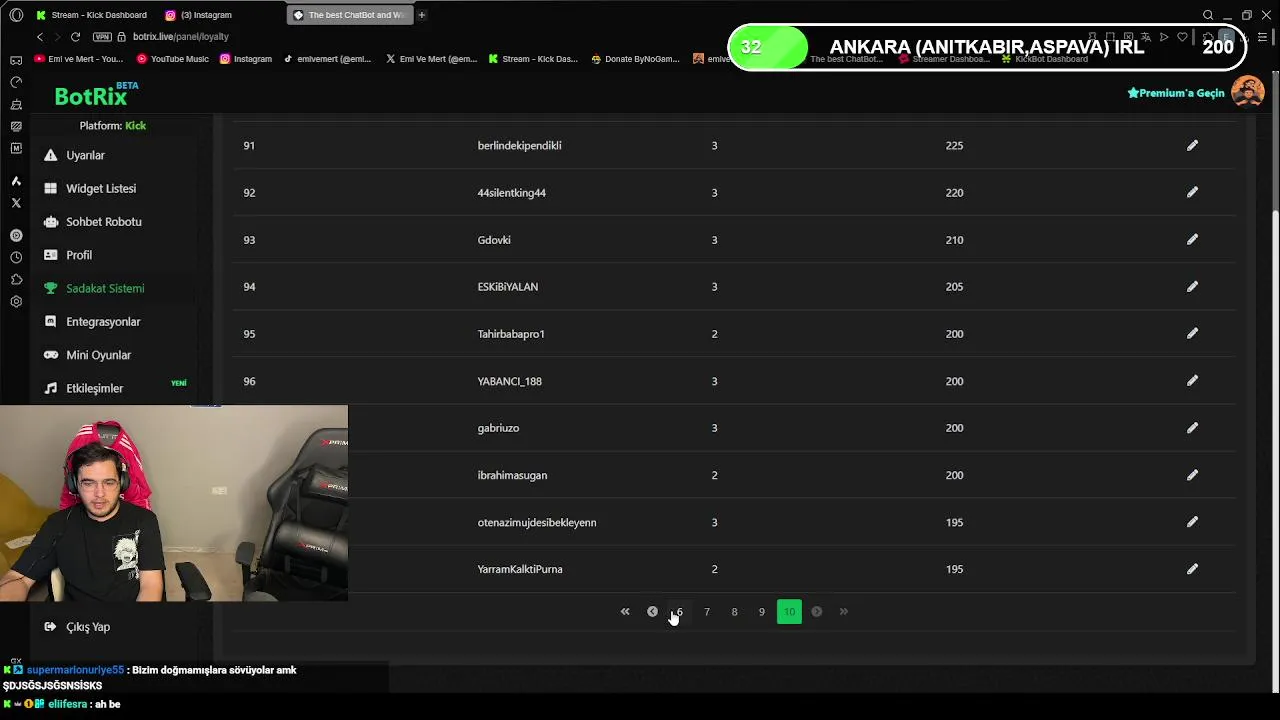The image size is (1280, 720).
Task: Open the emivemert TikTok bookmark
Action: point(327,59)
